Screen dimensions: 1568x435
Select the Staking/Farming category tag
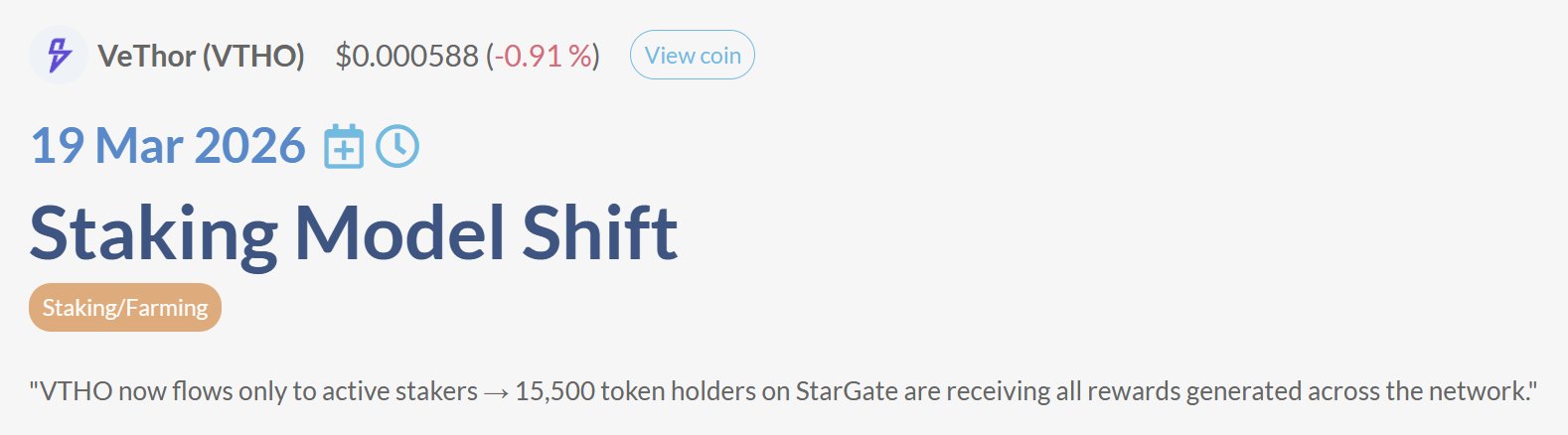125,308
